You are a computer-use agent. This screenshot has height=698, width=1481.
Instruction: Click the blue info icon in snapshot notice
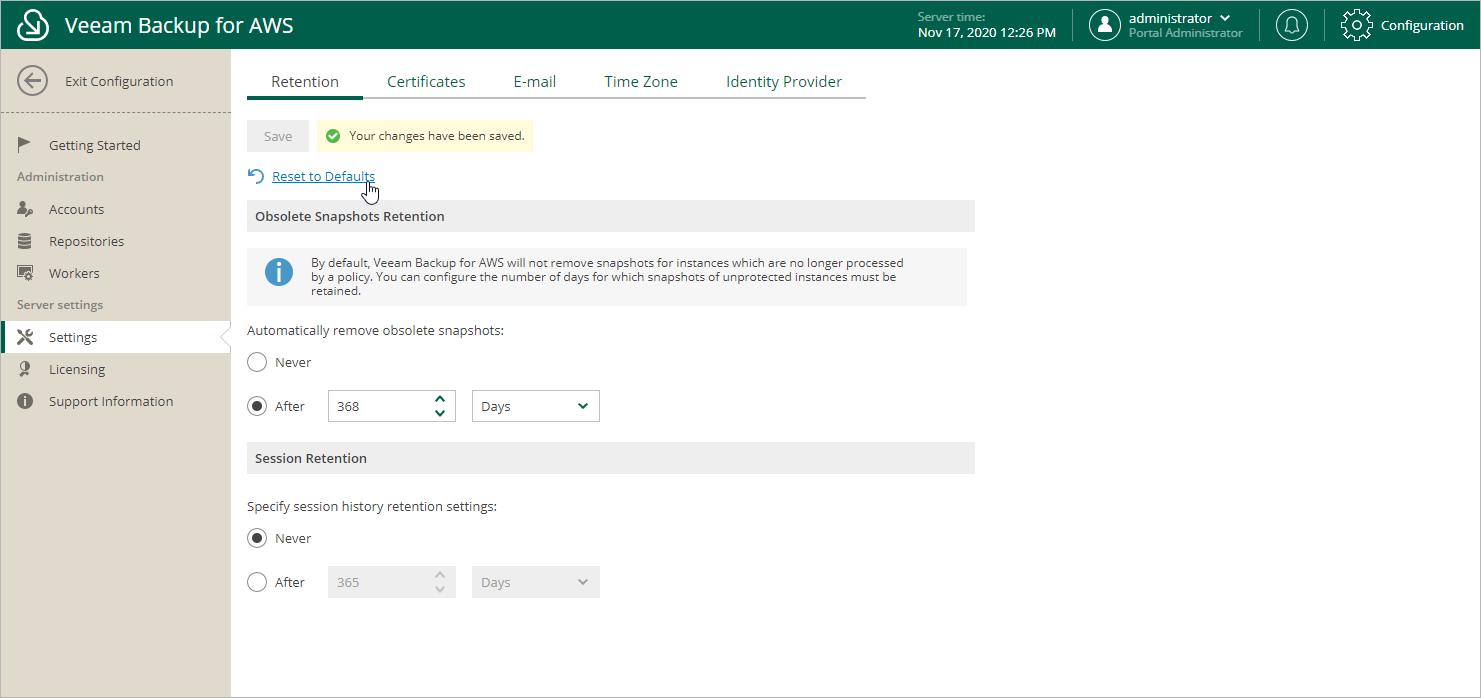click(x=279, y=271)
